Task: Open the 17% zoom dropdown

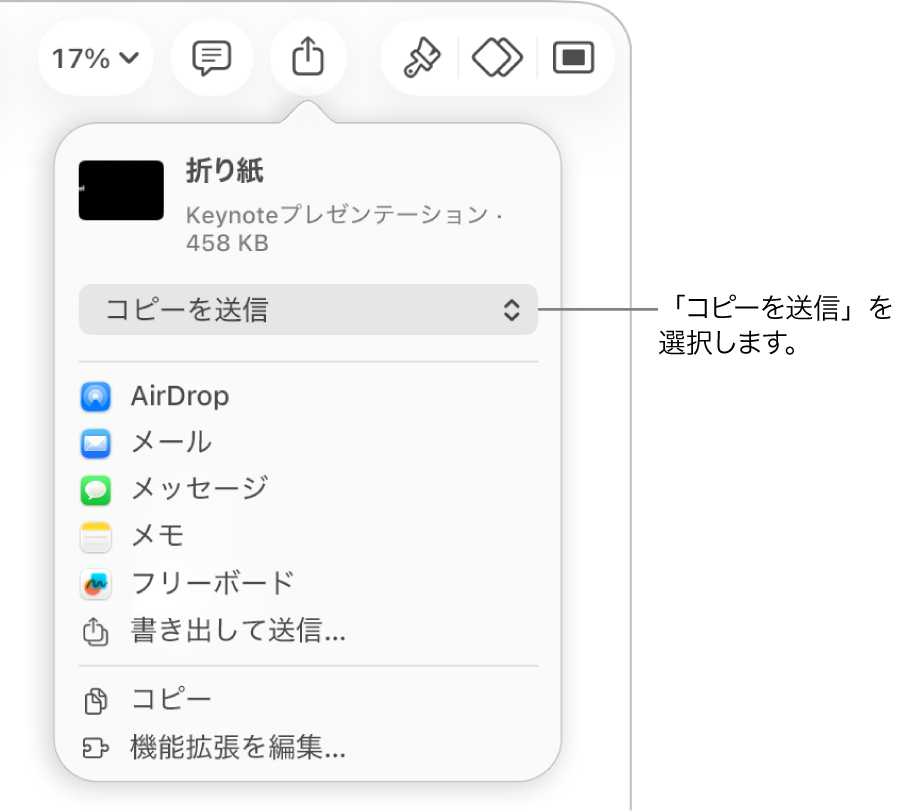Action: click(x=95, y=57)
